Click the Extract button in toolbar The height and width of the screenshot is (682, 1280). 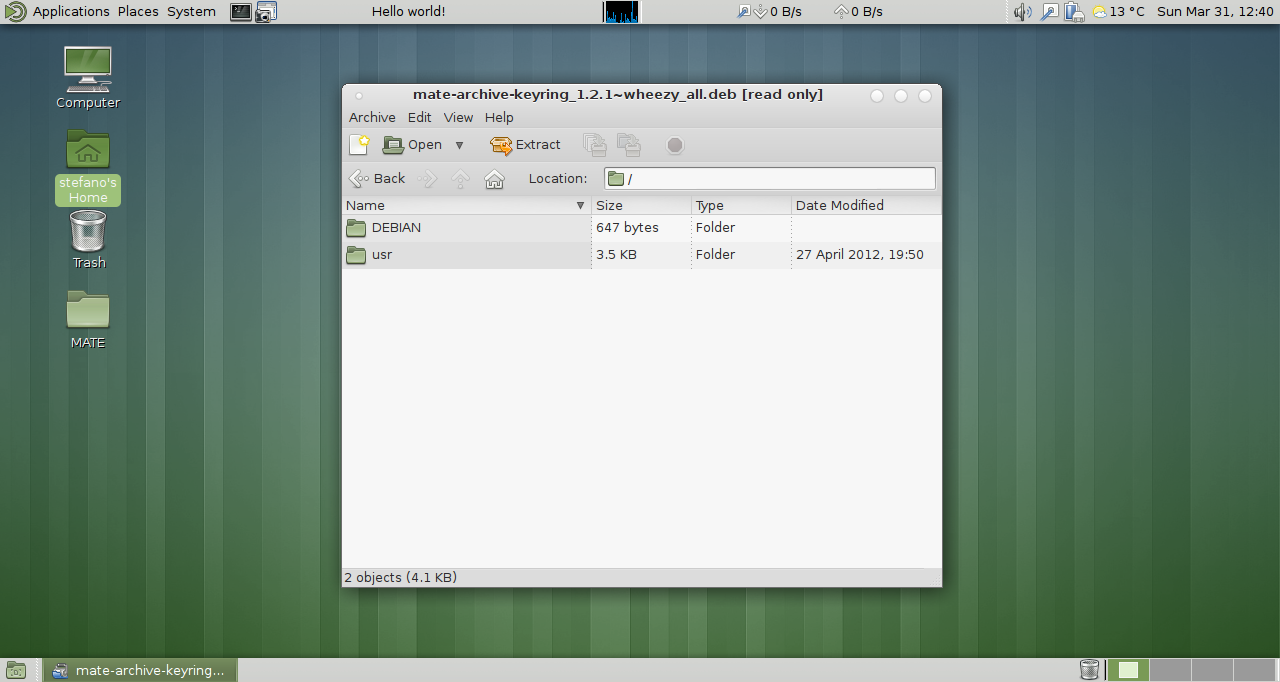point(525,145)
